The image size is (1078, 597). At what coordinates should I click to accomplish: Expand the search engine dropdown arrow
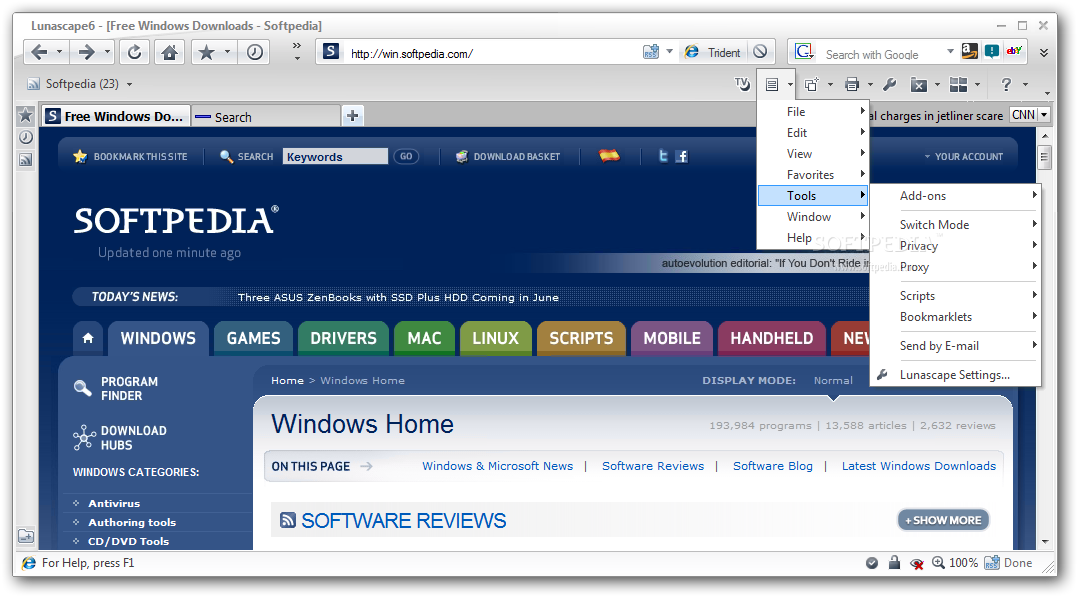(x=950, y=52)
